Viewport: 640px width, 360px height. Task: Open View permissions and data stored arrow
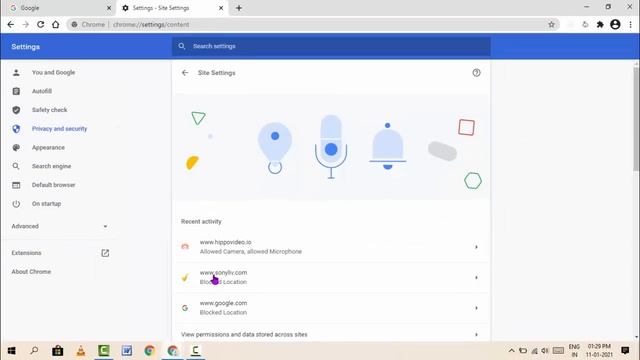point(476,335)
